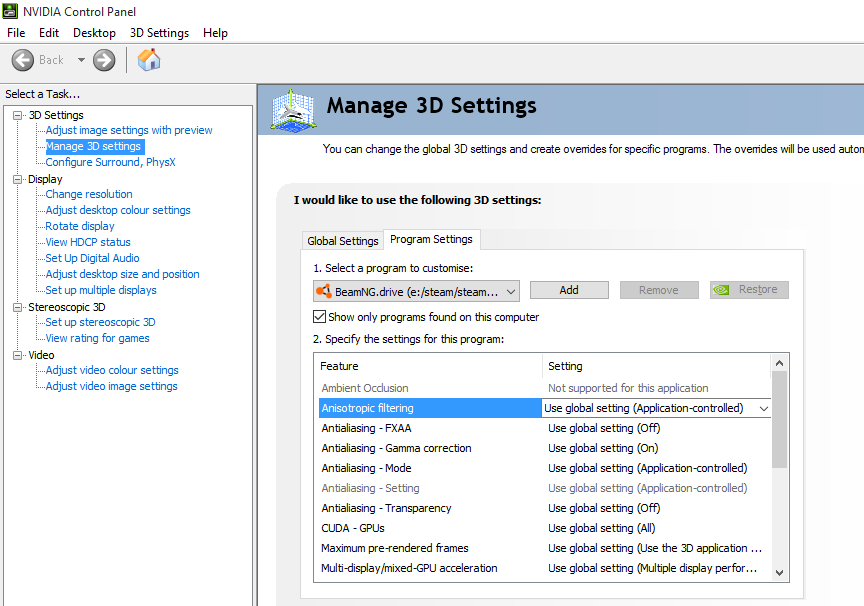This screenshot has height=606, width=864.
Task: Open Set up stereoscopic 3D
Action: [x=100, y=322]
